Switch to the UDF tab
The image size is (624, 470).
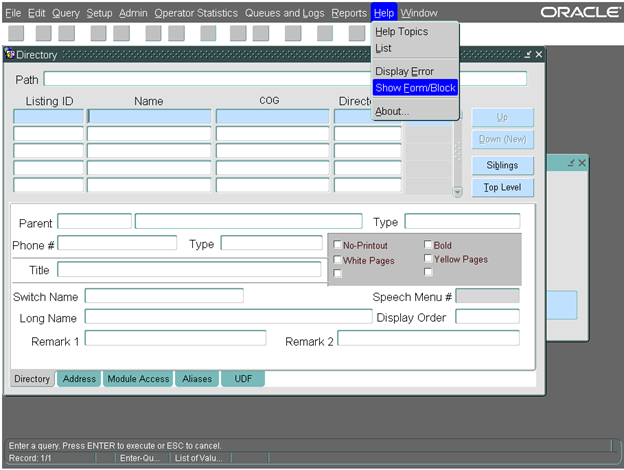pos(243,379)
